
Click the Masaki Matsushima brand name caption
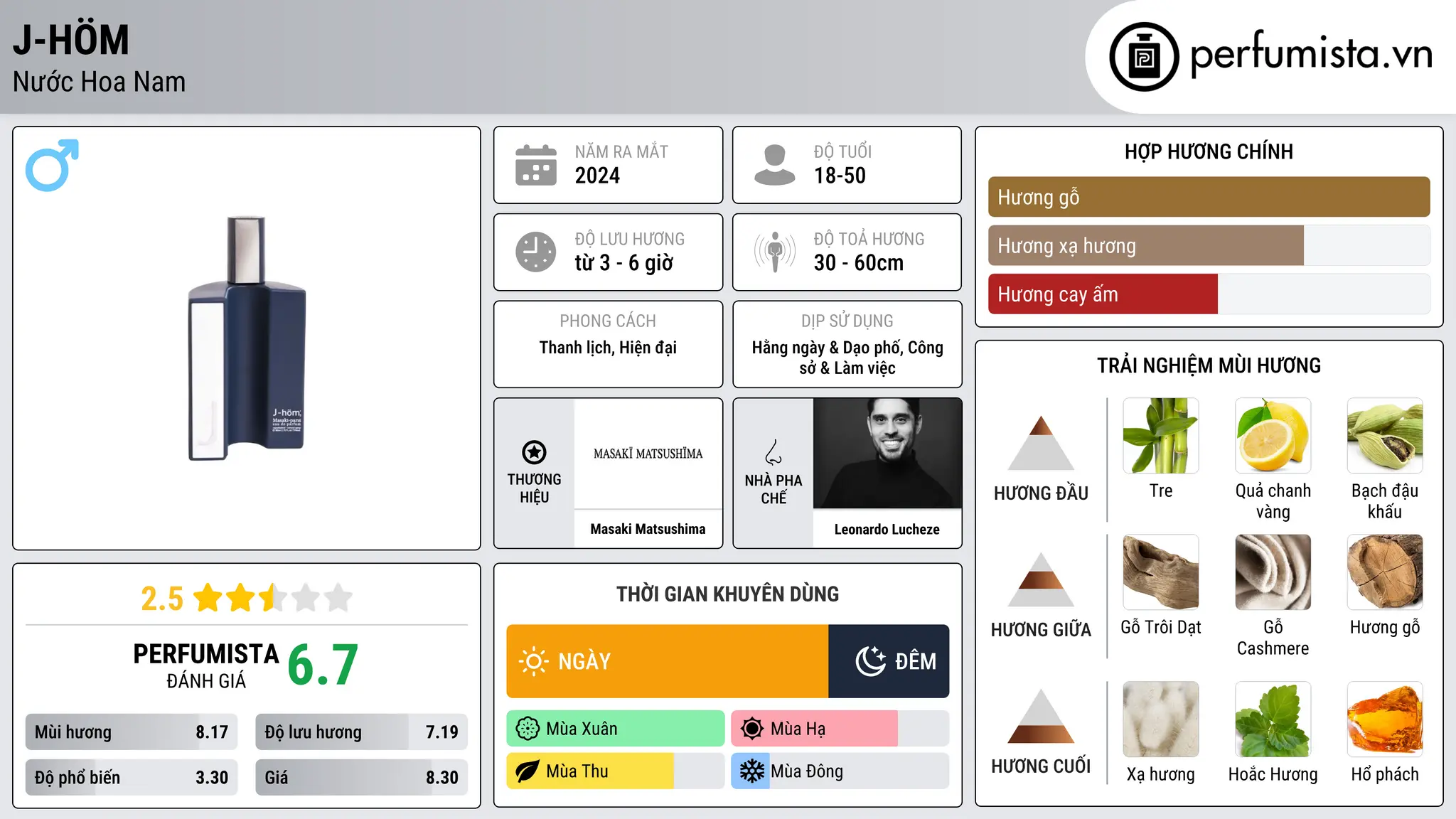[x=648, y=529]
